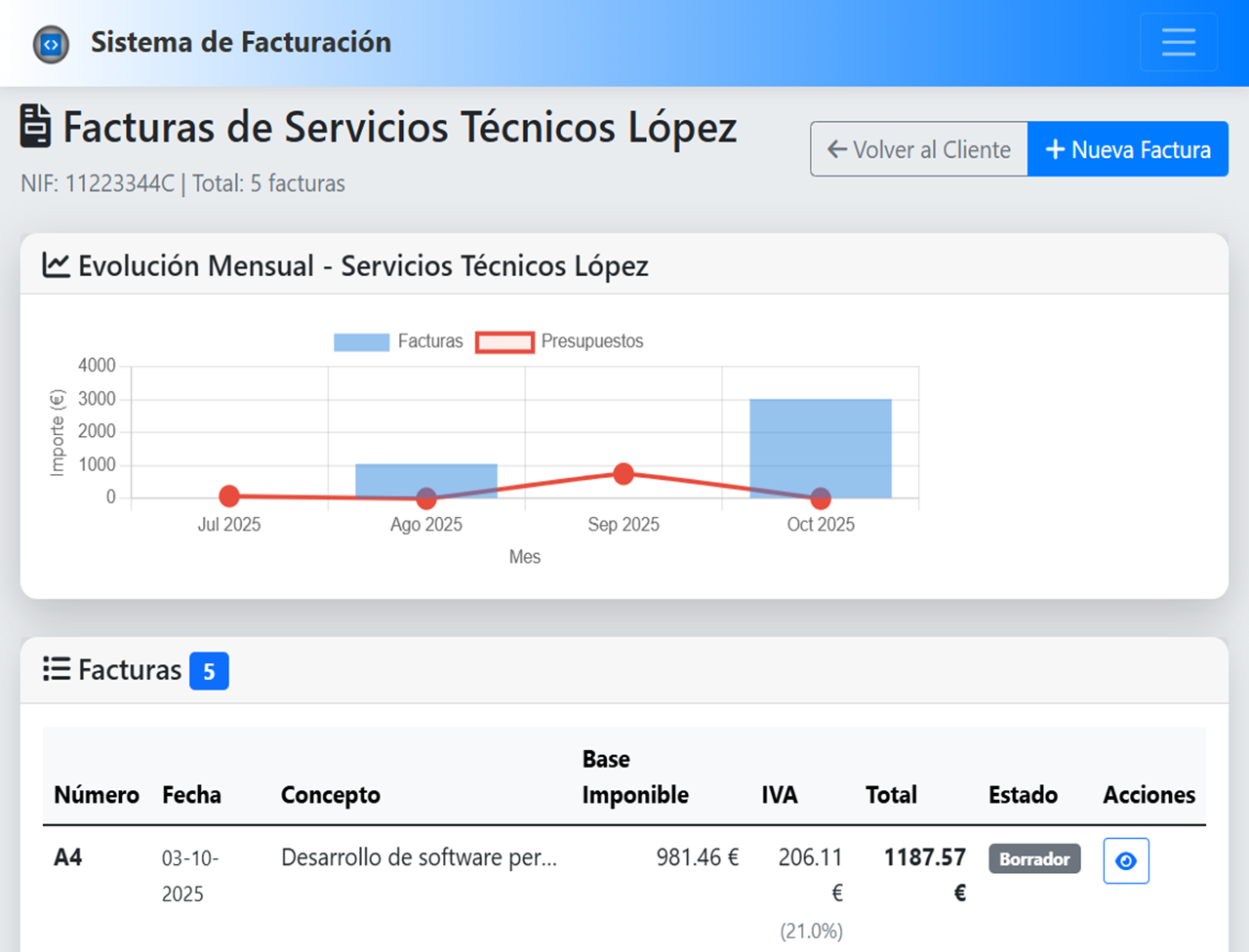Click the Total column header
This screenshot has width=1249, height=952.
point(891,795)
